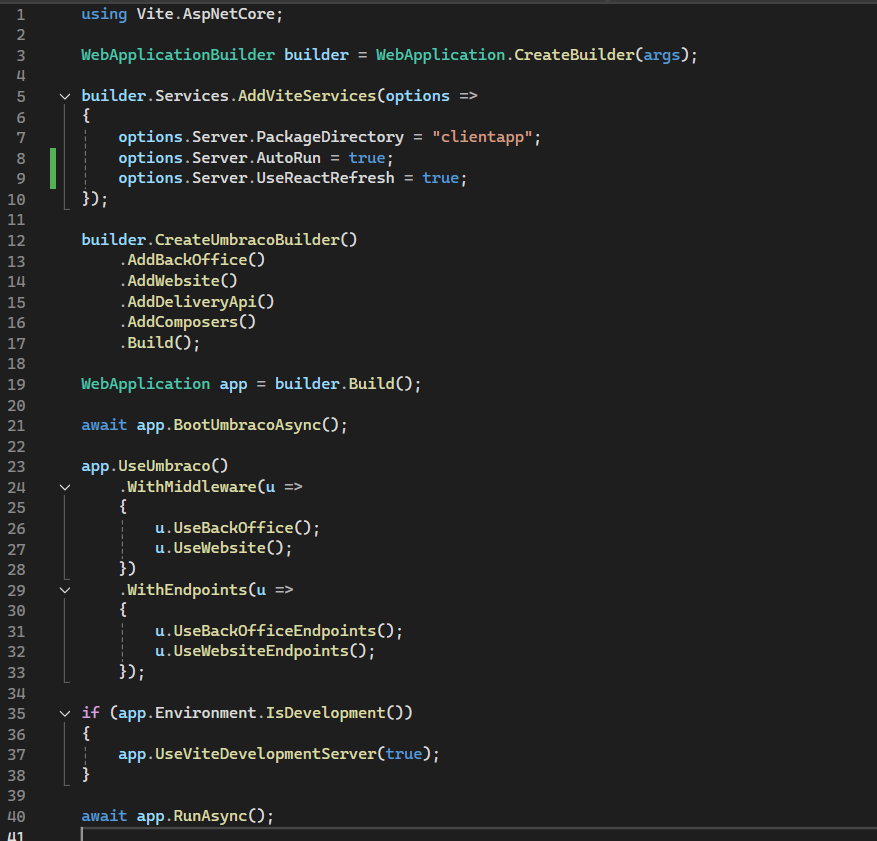Click line number 21 in the gutter
The image size is (877, 841).
pos(16,425)
